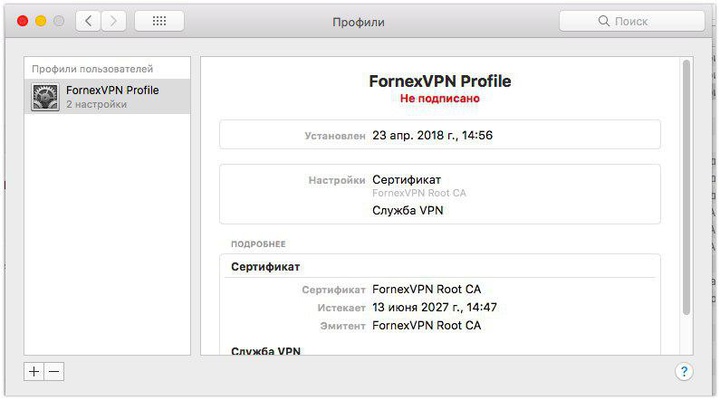
Task: Click the back navigation arrow
Action: 88,21
